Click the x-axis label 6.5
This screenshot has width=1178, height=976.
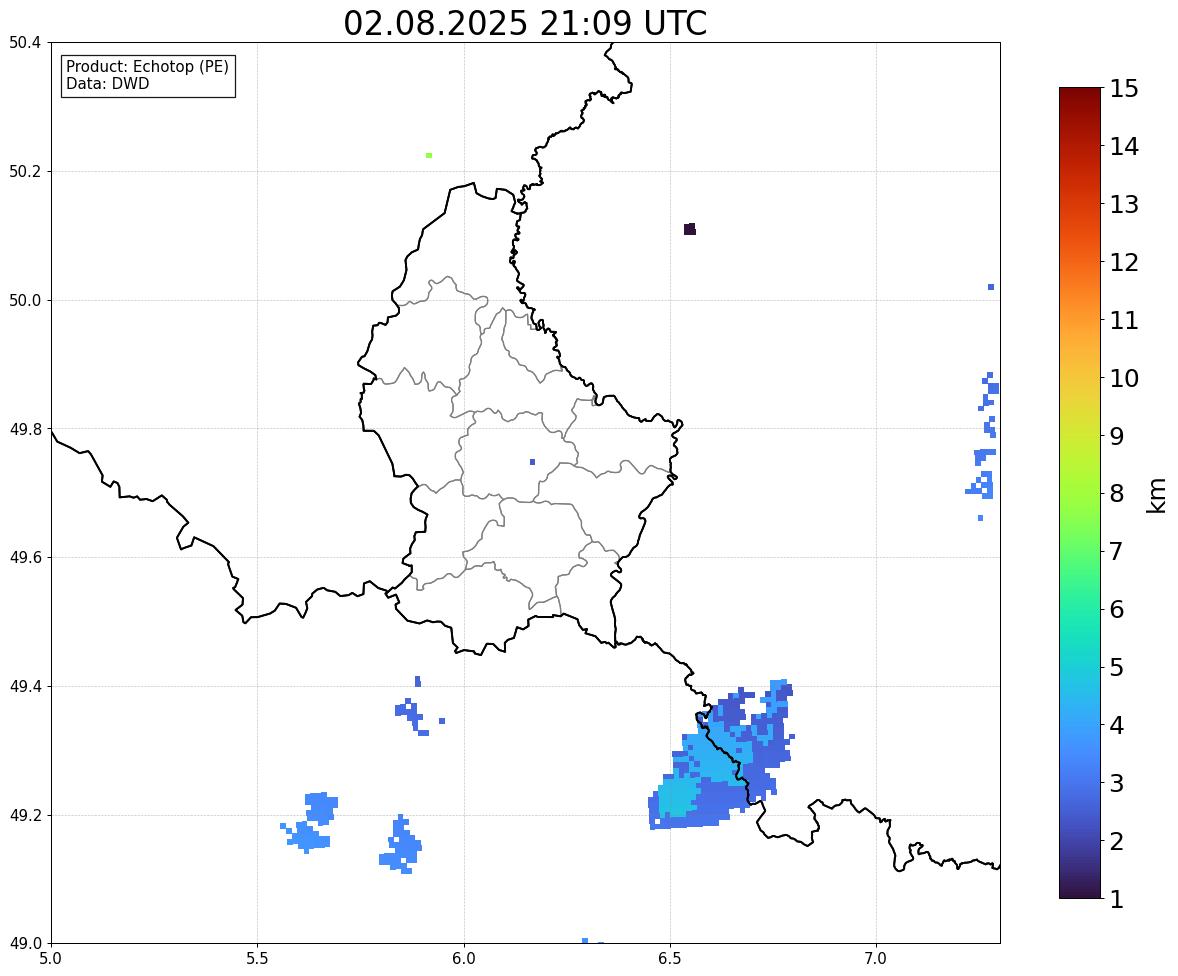coord(670,959)
